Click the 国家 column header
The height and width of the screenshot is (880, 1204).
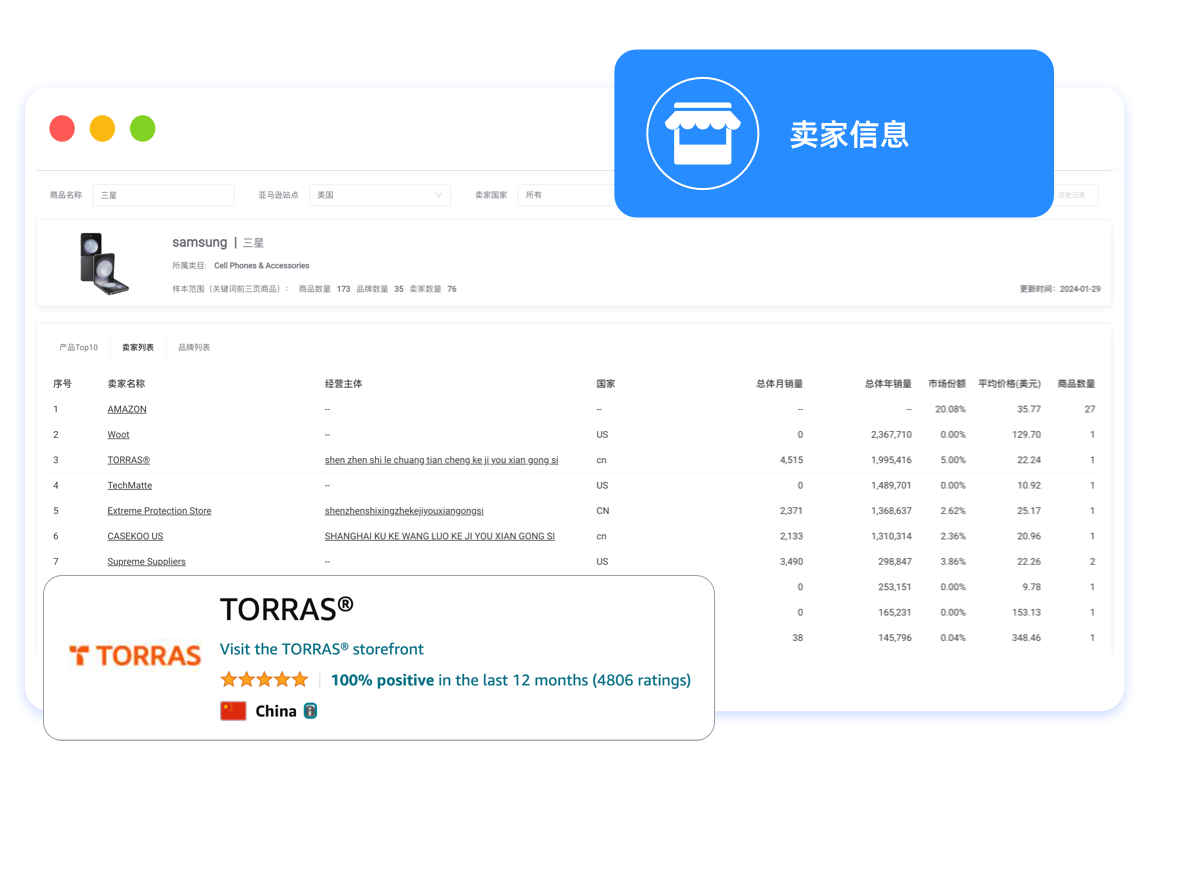(x=606, y=384)
